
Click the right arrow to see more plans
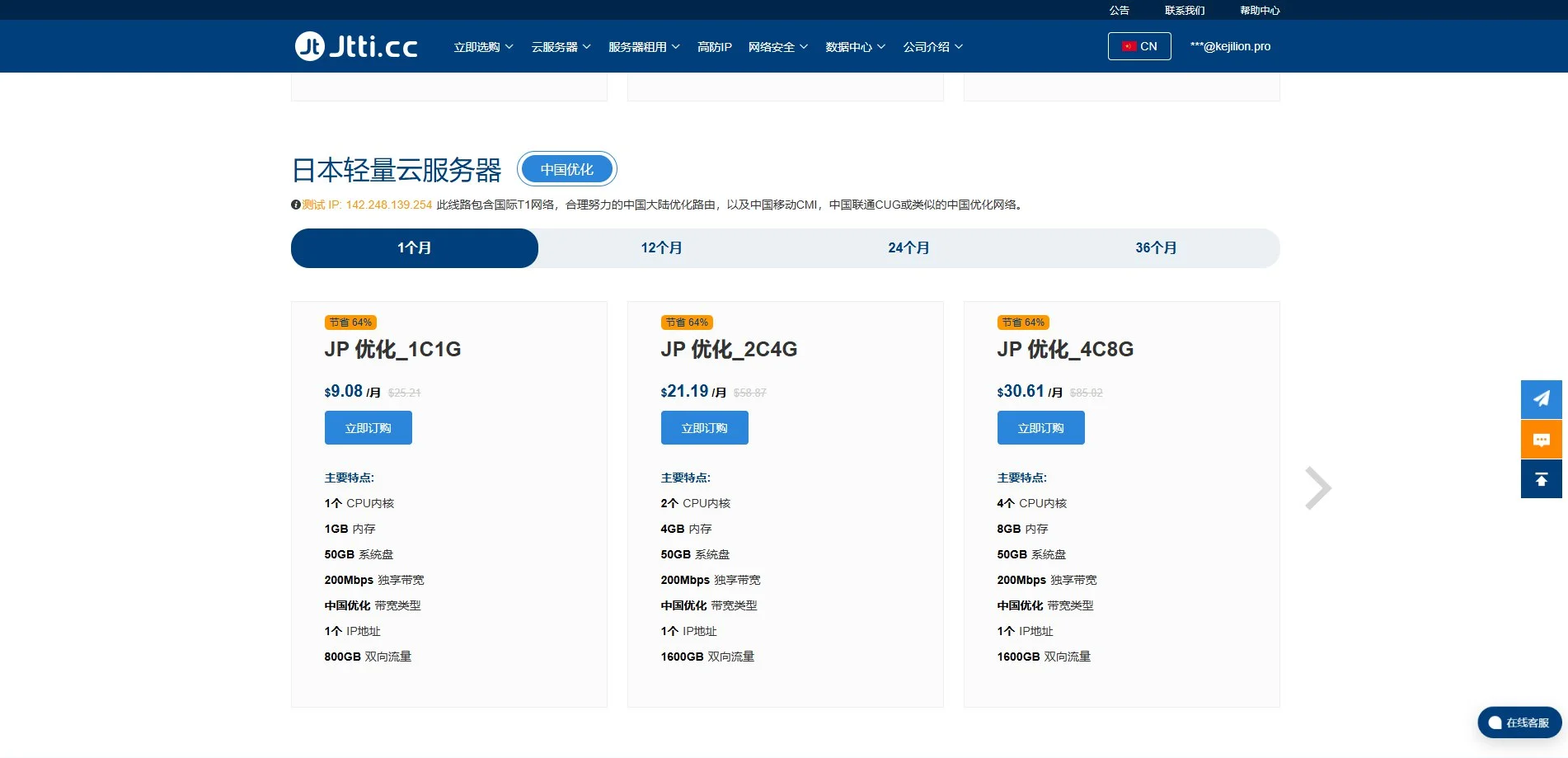(x=1317, y=487)
